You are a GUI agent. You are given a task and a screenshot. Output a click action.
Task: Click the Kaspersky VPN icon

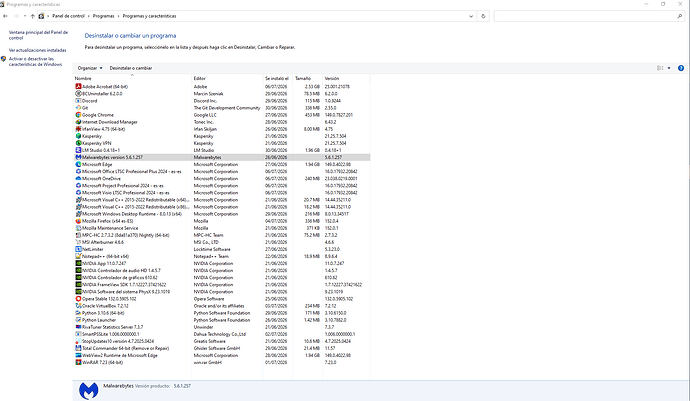[78, 143]
